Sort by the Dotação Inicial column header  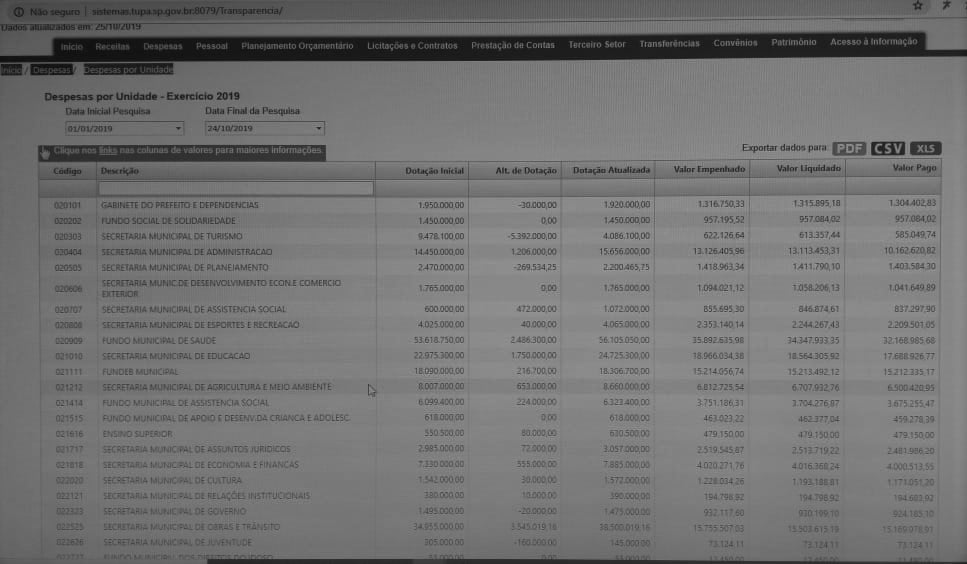pyautogui.click(x=434, y=170)
